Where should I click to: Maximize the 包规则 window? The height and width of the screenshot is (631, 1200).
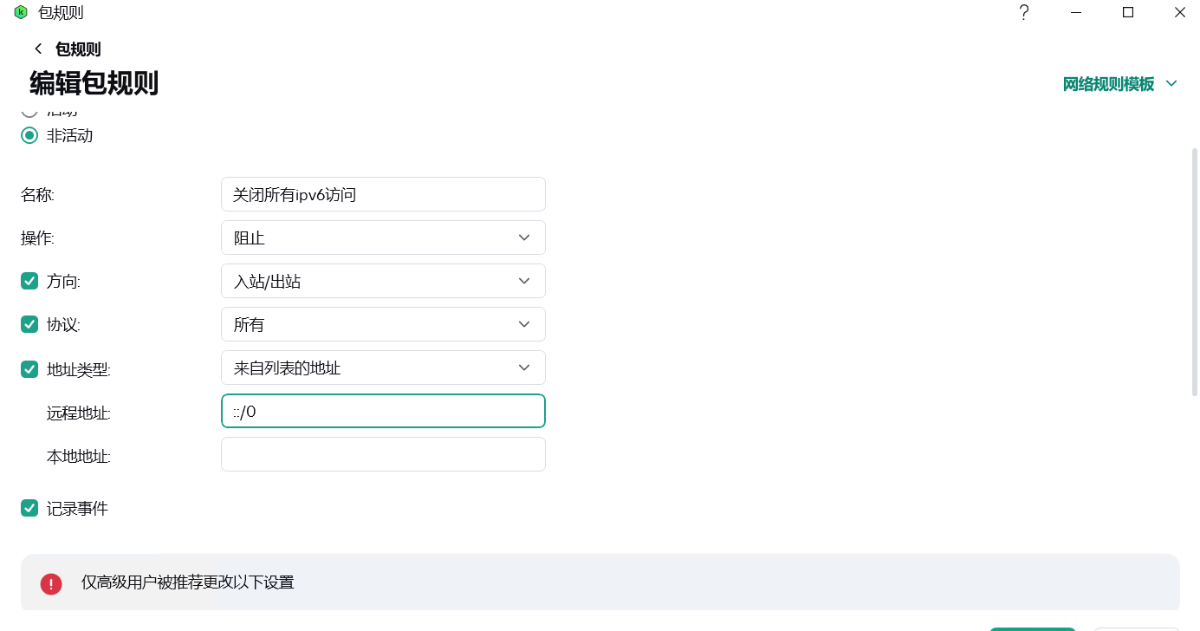pos(1128,13)
